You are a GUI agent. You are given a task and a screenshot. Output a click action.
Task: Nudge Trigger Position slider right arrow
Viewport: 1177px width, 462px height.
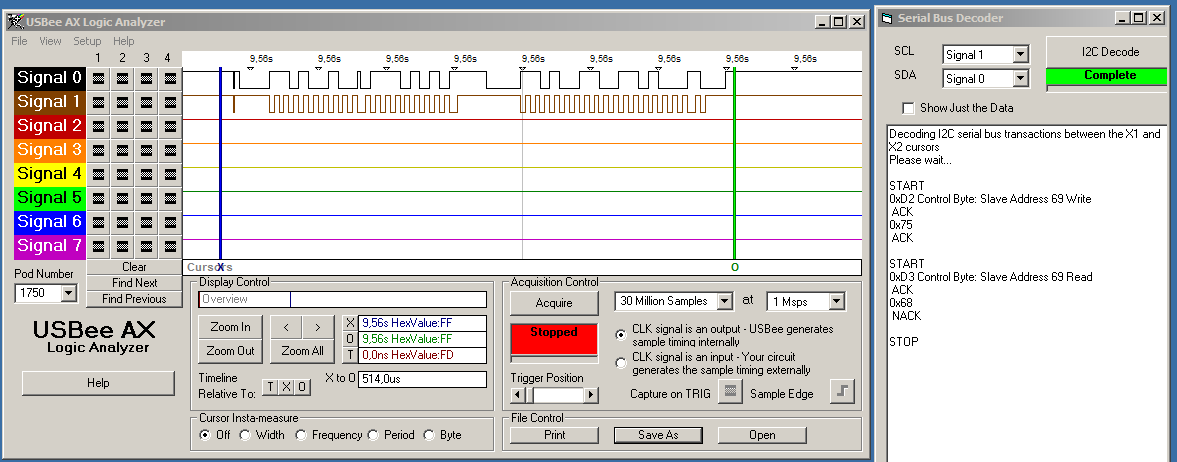click(x=592, y=394)
